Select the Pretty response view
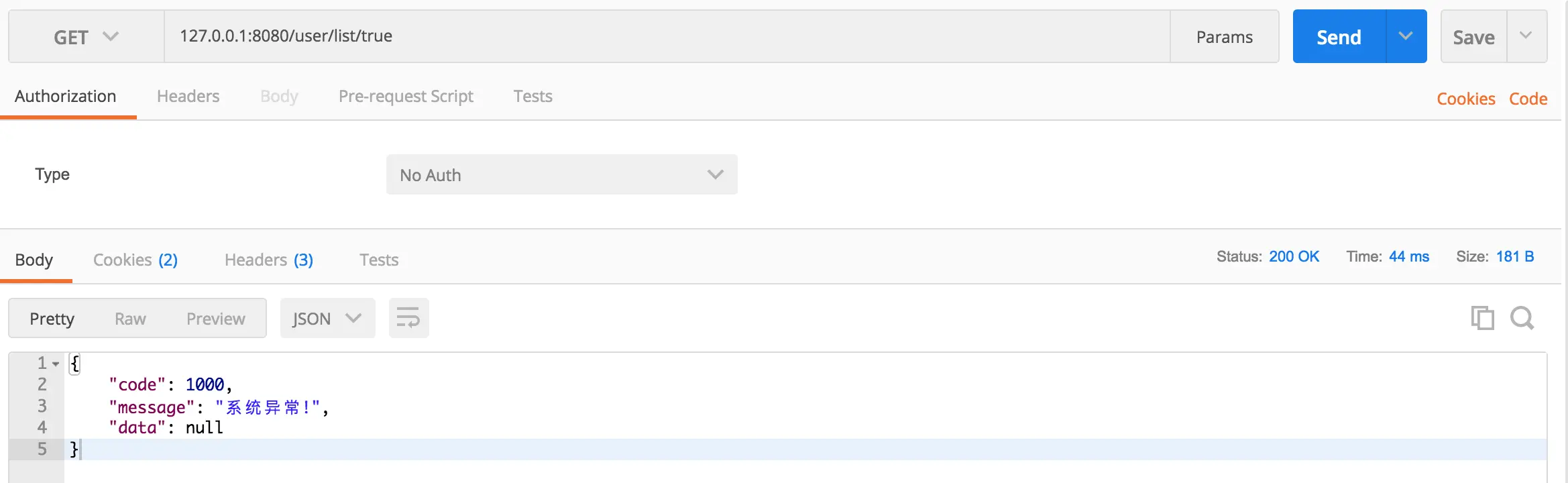Screen dimensions: 1568x483 [52, 319]
